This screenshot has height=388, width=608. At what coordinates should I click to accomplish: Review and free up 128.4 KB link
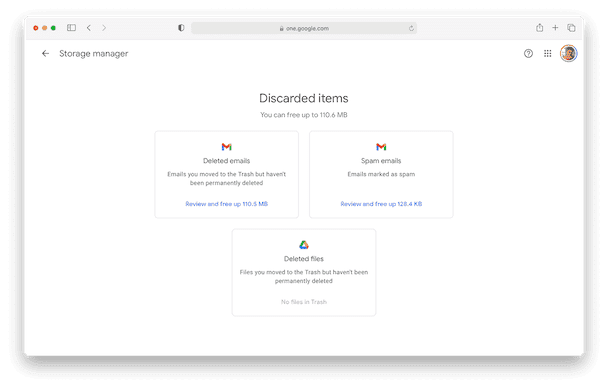(381, 204)
